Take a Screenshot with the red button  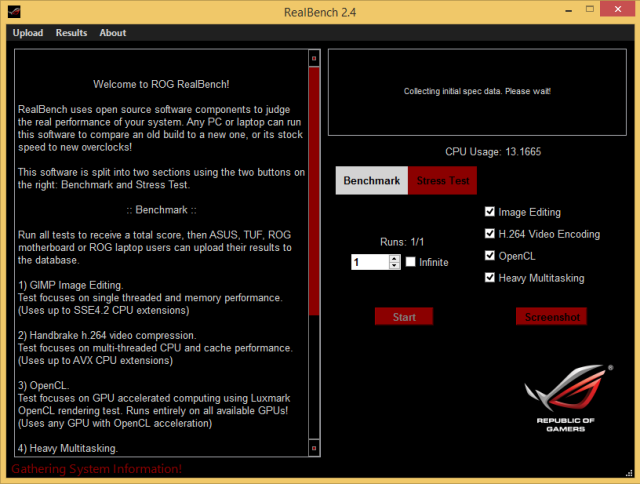(551, 317)
